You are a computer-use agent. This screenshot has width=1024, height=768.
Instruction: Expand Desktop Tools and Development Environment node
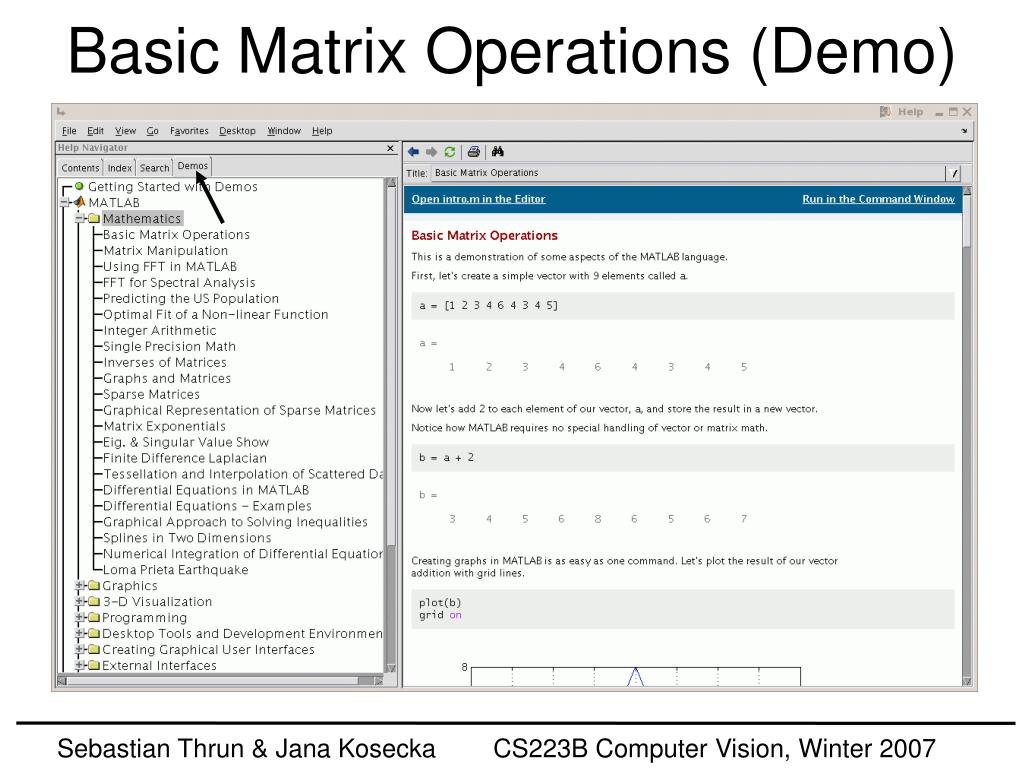[80, 633]
